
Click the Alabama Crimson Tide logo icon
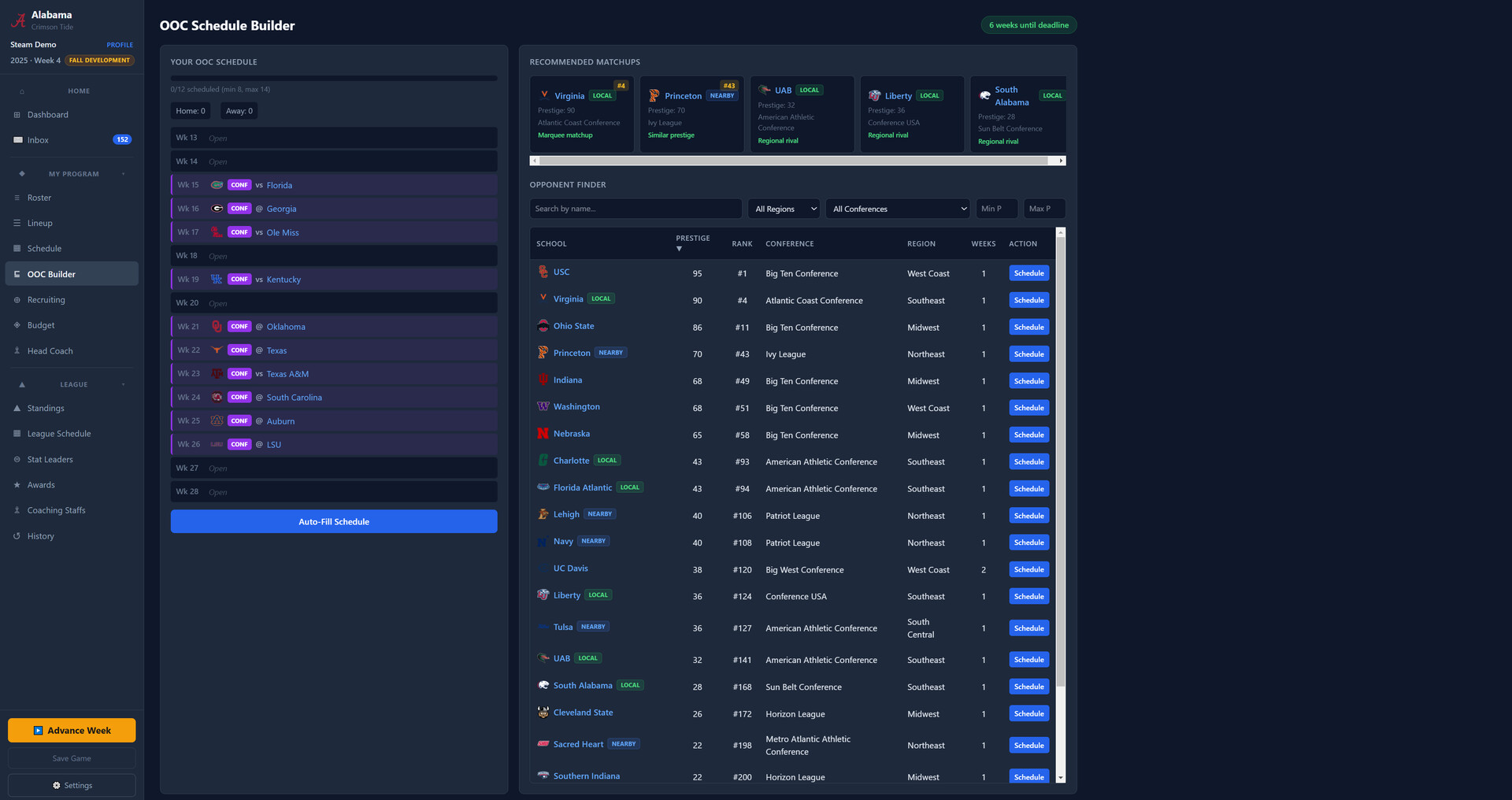coord(18,20)
